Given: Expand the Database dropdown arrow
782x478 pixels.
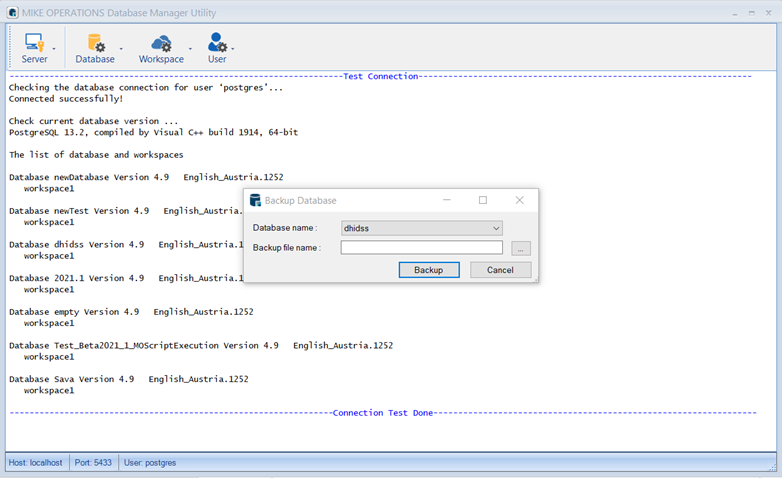Looking at the screenshot, I should pyautogui.click(x=121, y=49).
